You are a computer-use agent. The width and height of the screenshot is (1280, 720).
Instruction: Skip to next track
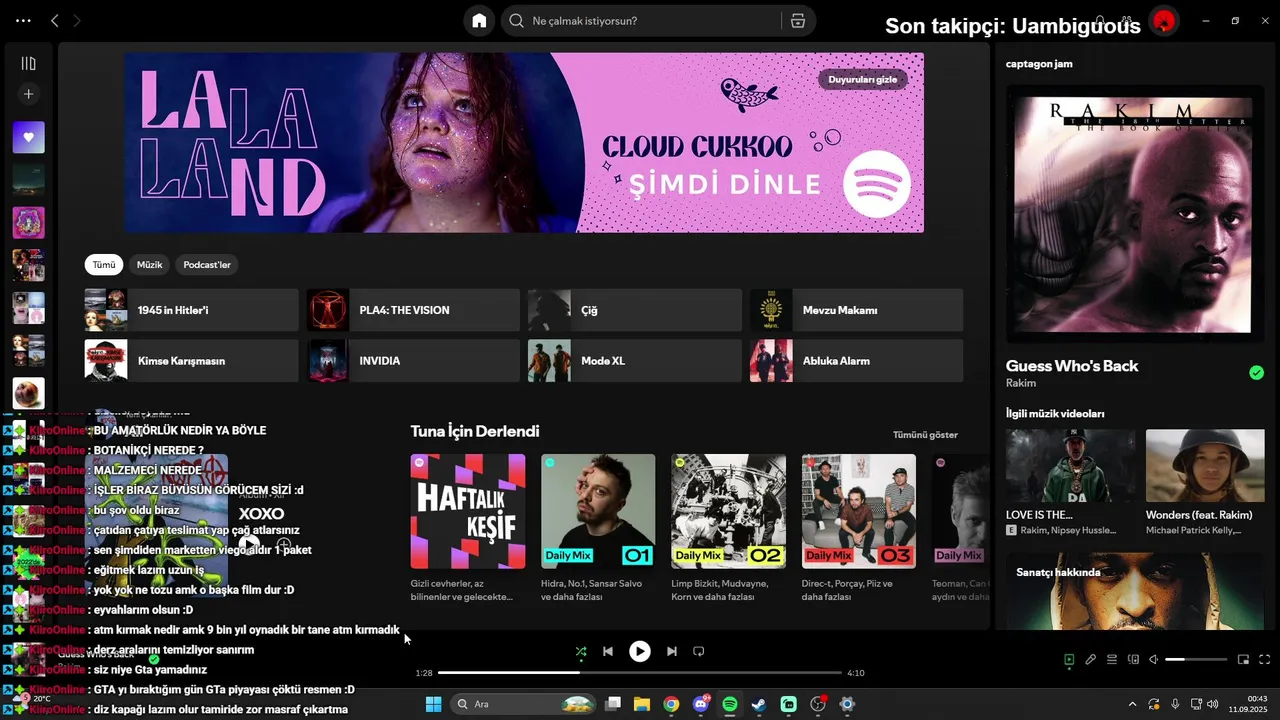pos(672,651)
